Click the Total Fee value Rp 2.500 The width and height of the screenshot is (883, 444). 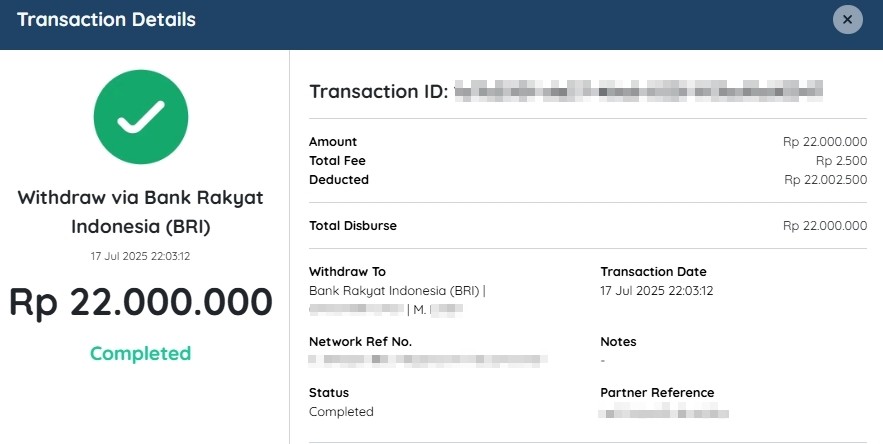point(841,161)
